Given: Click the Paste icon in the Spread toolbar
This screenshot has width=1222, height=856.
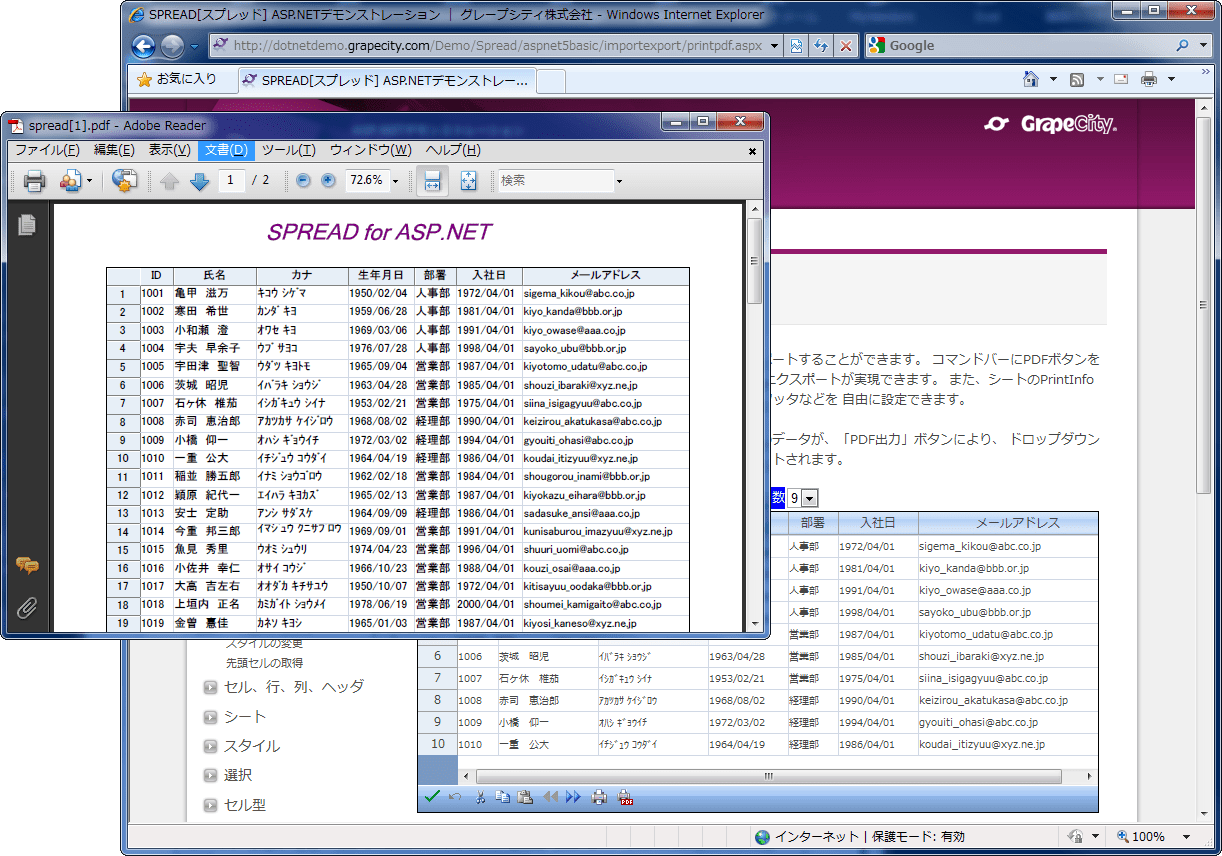Looking at the screenshot, I should 524,797.
